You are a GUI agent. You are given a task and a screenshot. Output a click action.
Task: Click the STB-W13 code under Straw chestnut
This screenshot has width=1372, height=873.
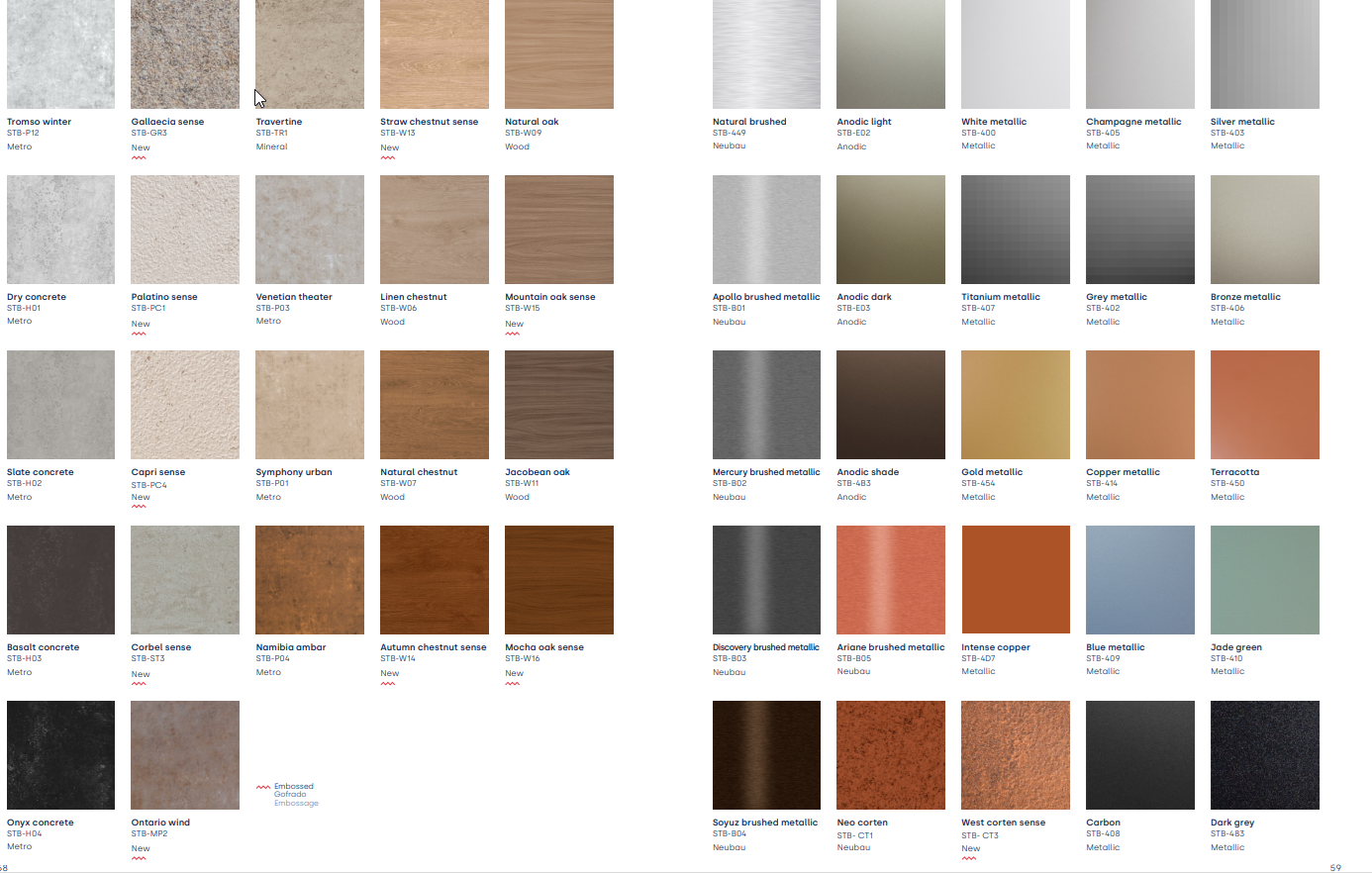(398, 133)
